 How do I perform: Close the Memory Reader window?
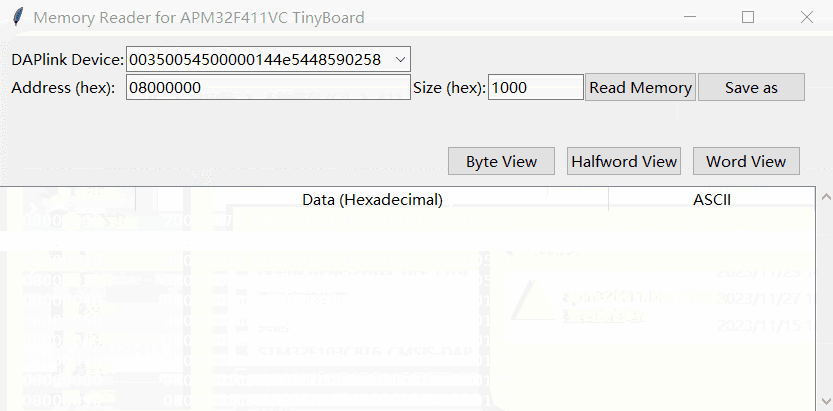806,17
